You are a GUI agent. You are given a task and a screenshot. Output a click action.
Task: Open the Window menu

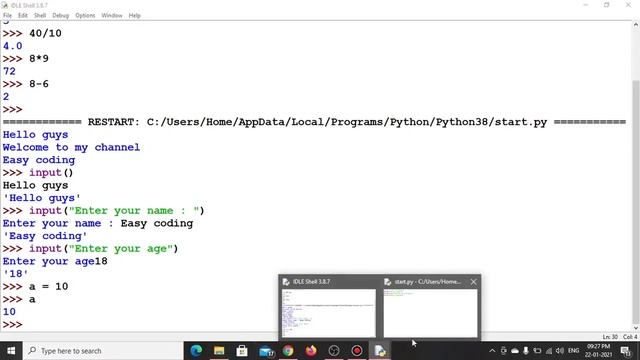[112, 16]
